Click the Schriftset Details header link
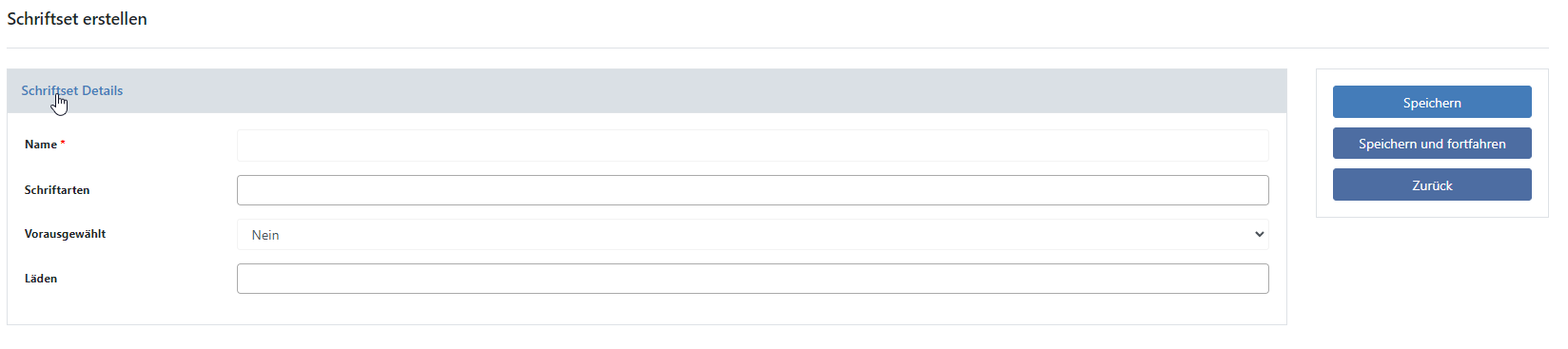This screenshot has width=1568, height=349. pos(72,90)
